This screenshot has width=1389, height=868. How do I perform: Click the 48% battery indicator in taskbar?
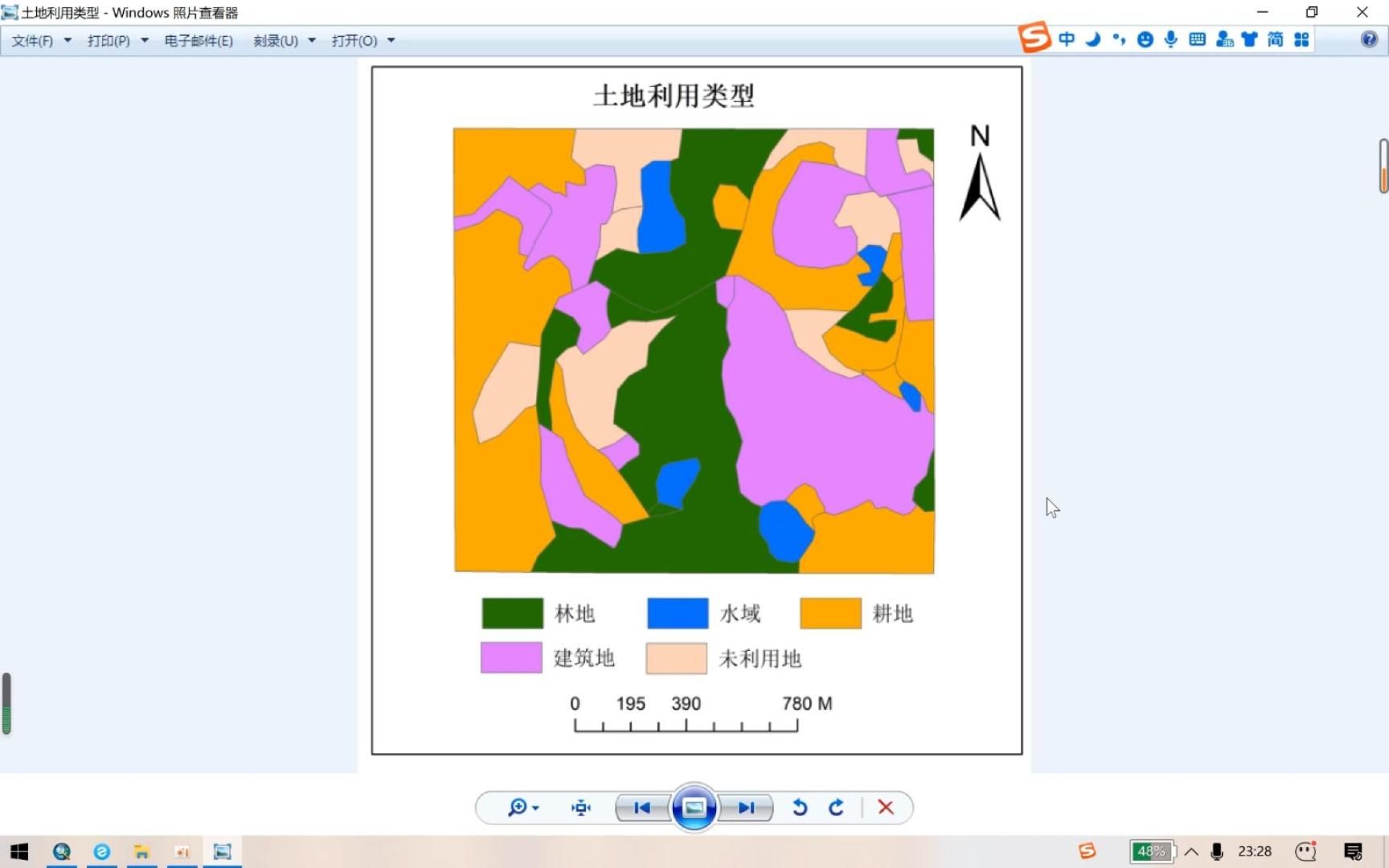[1152, 851]
